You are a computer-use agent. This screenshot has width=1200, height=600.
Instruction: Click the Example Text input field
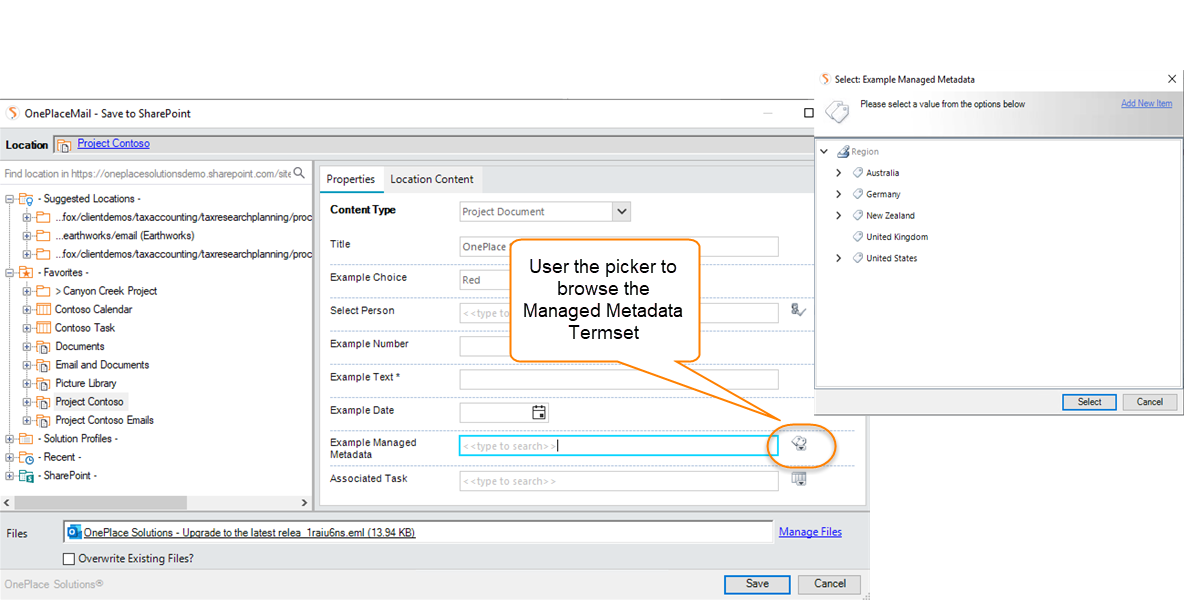click(618, 379)
